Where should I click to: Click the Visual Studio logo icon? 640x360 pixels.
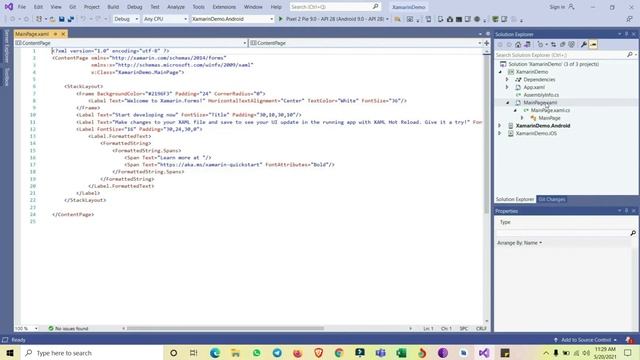[x=9, y=7]
